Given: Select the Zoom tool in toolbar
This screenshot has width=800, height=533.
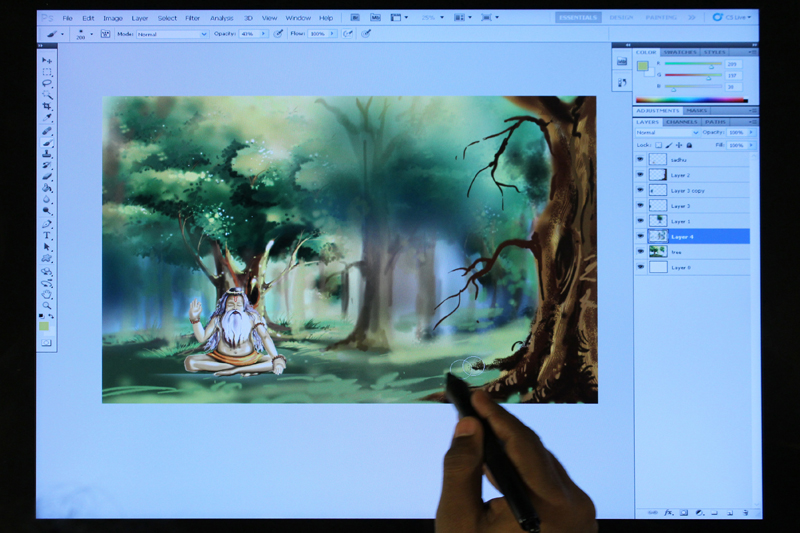Looking at the screenshot, I should (47, 306).
